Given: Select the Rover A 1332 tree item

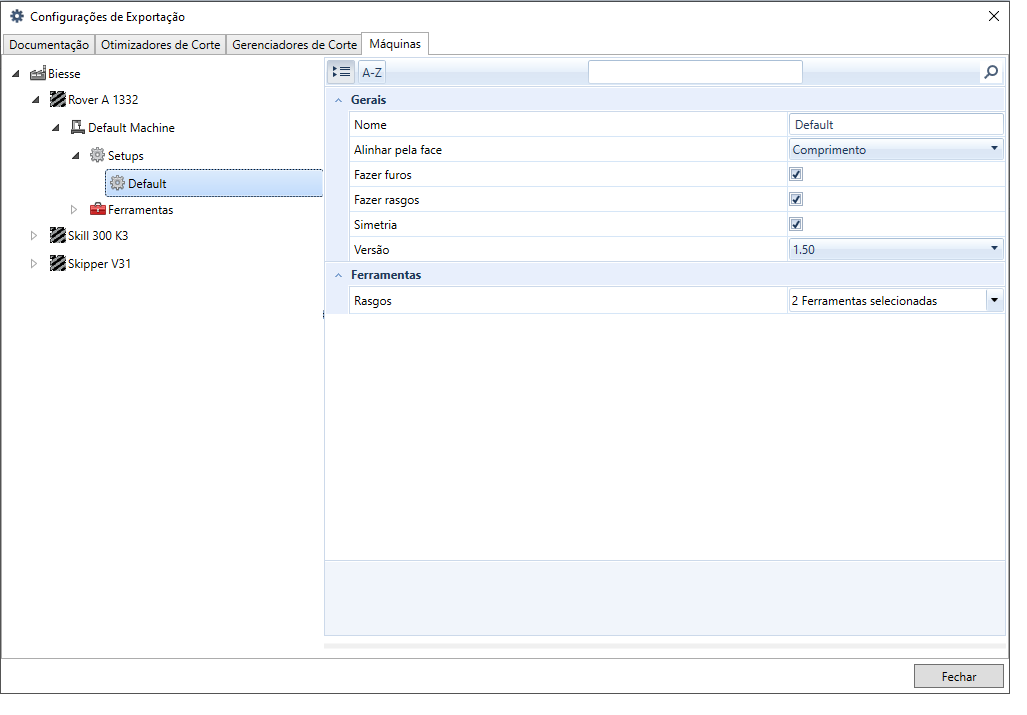Looking at the screenshot, I should click(x=103, y=100).
